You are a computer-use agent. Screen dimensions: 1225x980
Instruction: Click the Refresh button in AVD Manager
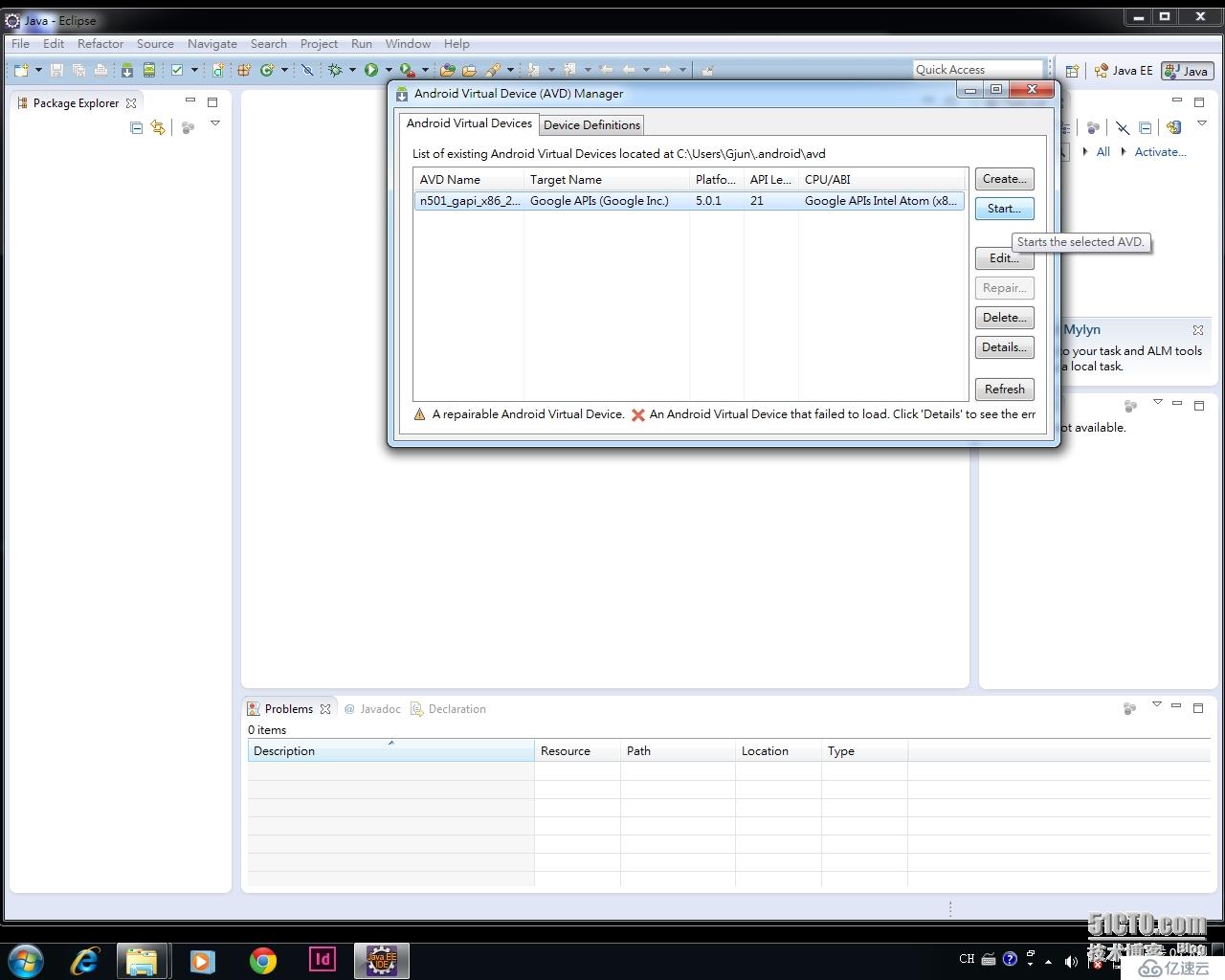[x=1004, y=390]
